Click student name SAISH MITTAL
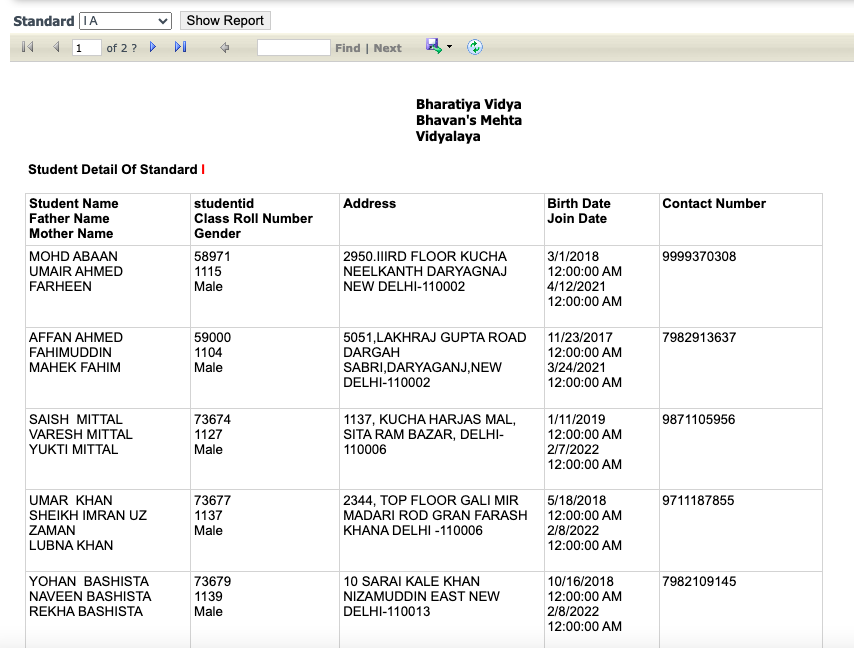This screenshot has height=648, width=854. [76, 420]
